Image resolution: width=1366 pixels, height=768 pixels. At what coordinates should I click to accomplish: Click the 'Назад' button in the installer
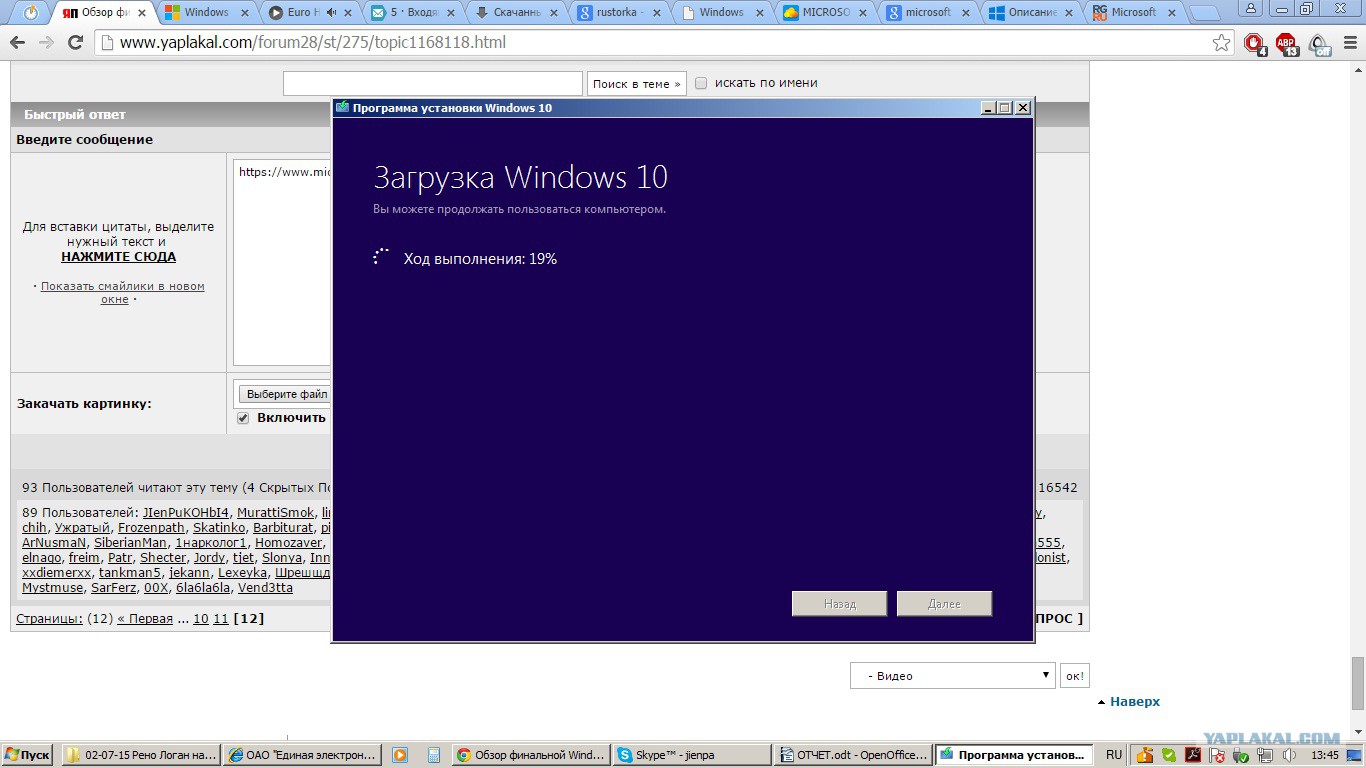pos(839,603)
